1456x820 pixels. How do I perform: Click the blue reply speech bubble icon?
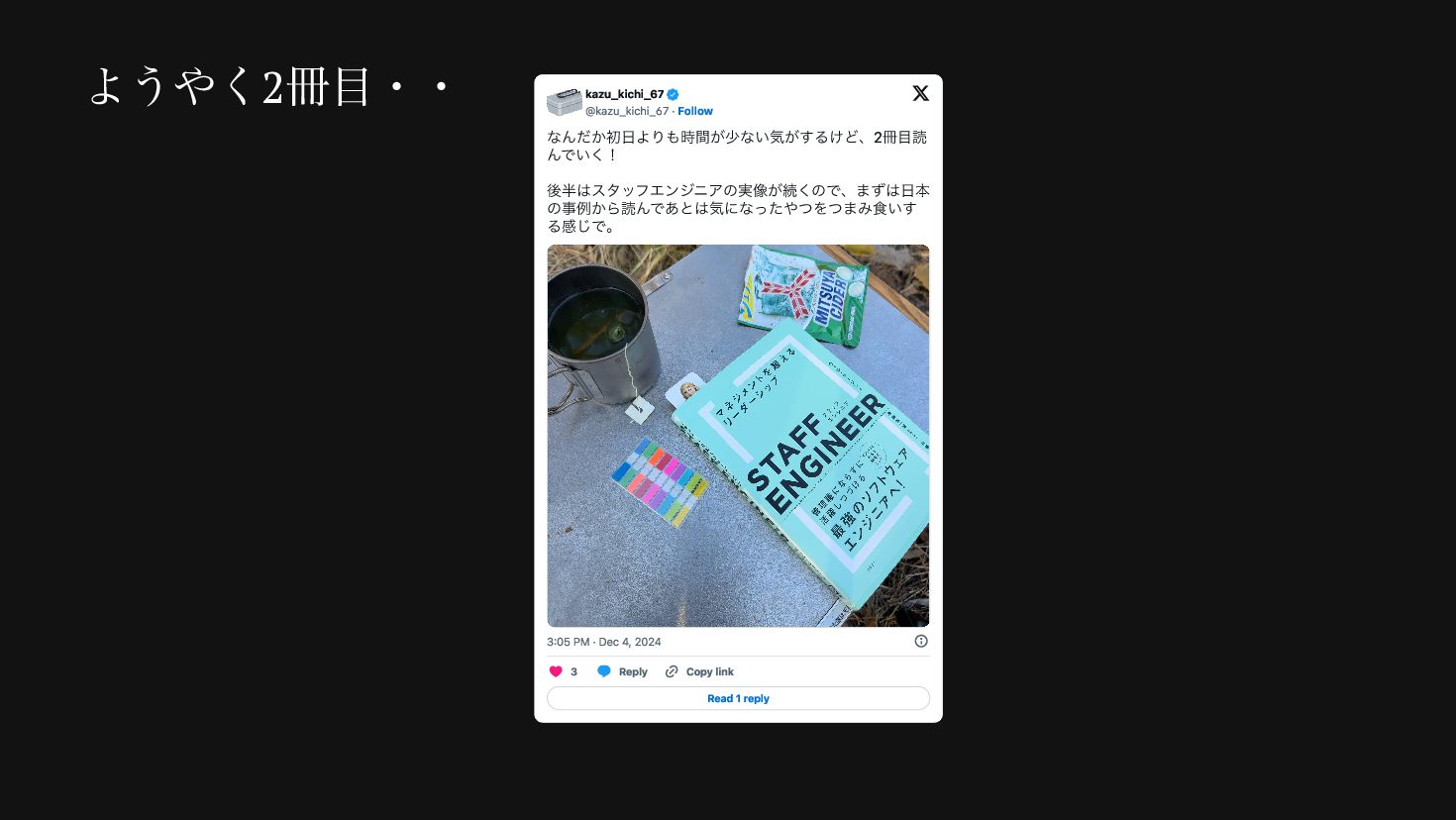pyautogui.click(x=604, y=671)
